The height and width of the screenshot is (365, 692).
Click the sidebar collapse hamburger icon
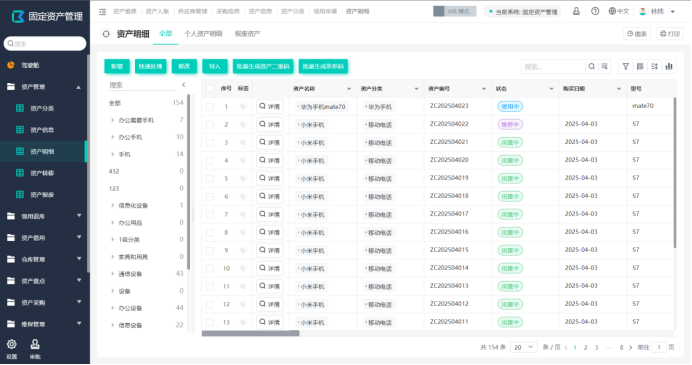coord(102,12)
